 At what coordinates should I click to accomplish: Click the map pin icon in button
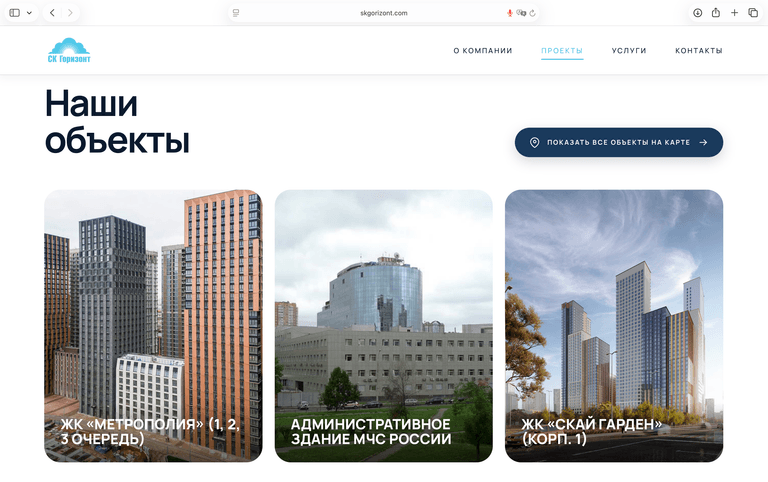(534, 142)
